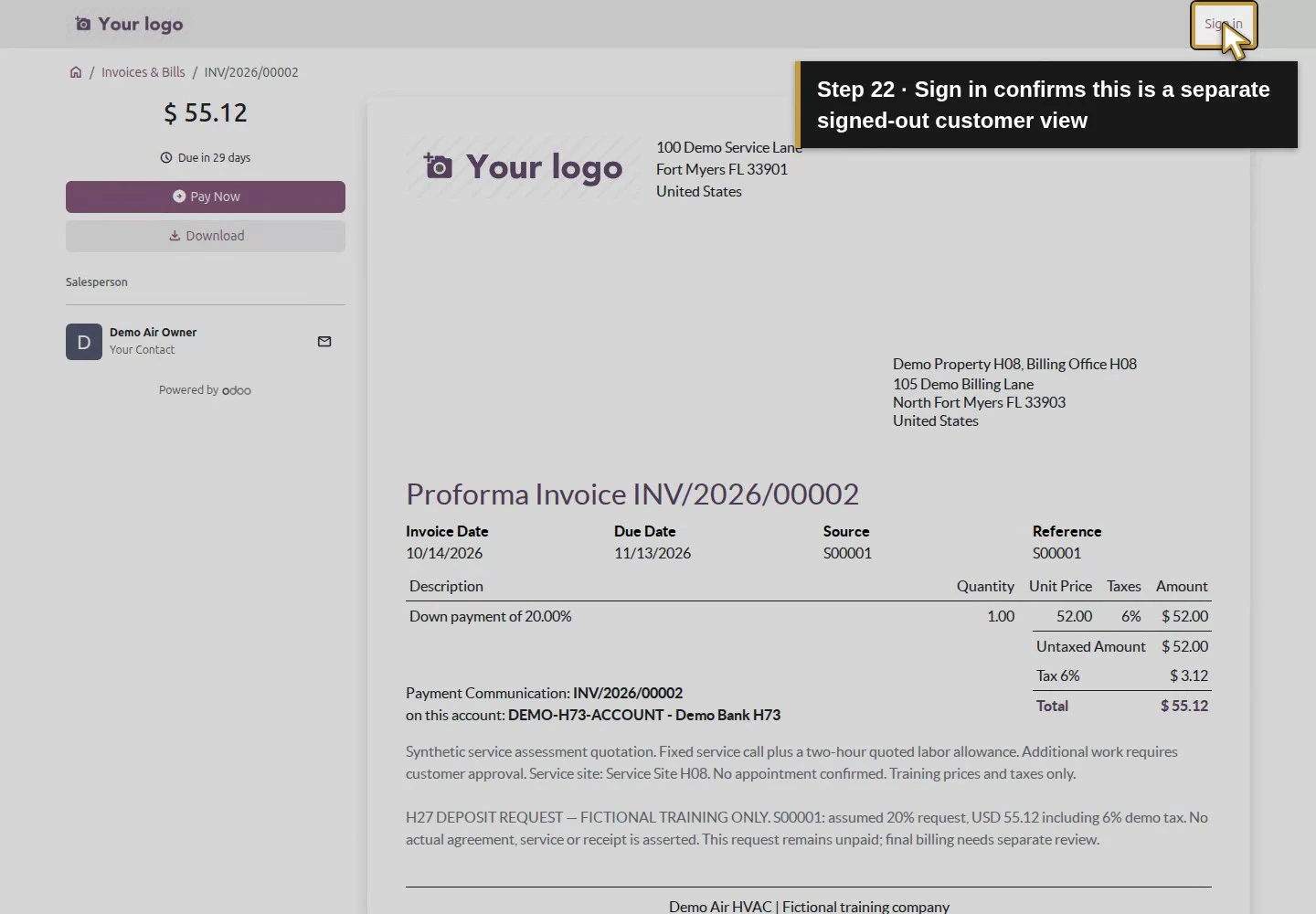The width and height of the screenshot is (1316, 914).
Task: Click Sign in in the header
Action: point(1223,24)
